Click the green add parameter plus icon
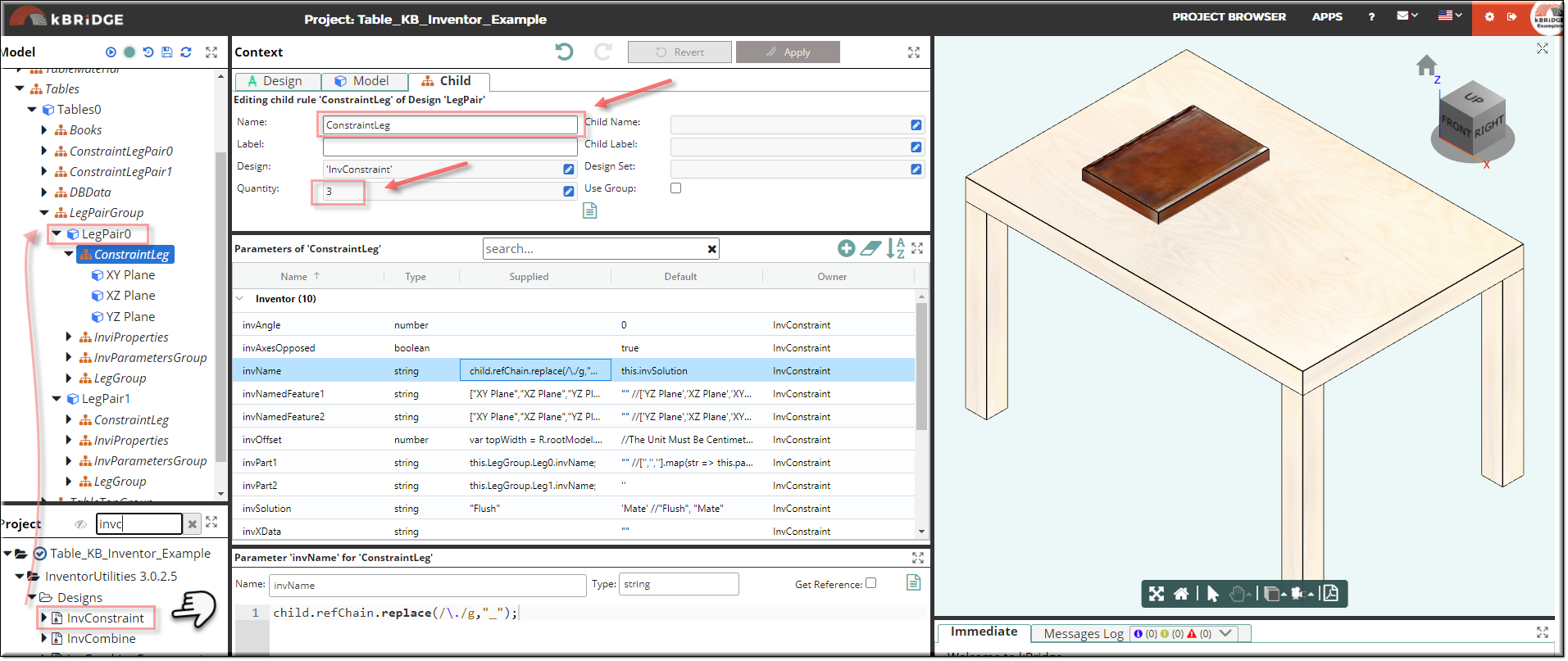Viewport: 1568px width, 661px height. pos(847,248)
